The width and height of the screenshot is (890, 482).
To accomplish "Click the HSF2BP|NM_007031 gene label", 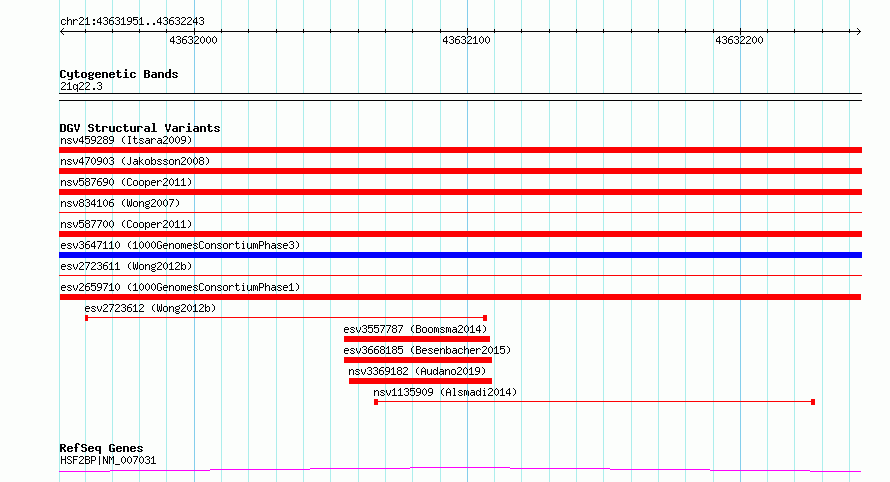I will point(108,460).
